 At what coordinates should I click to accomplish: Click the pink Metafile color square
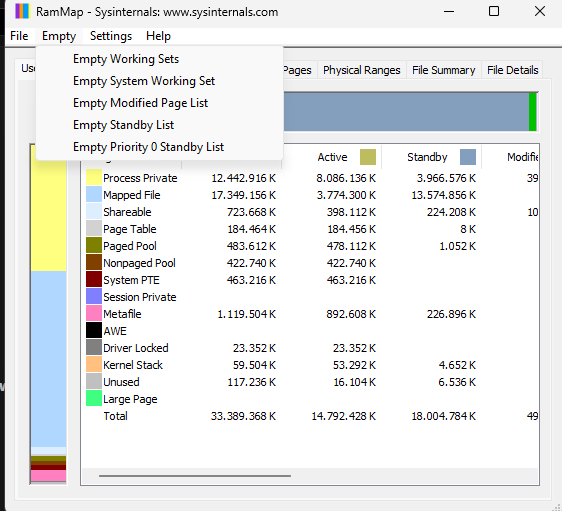click(x=94, y=314)
